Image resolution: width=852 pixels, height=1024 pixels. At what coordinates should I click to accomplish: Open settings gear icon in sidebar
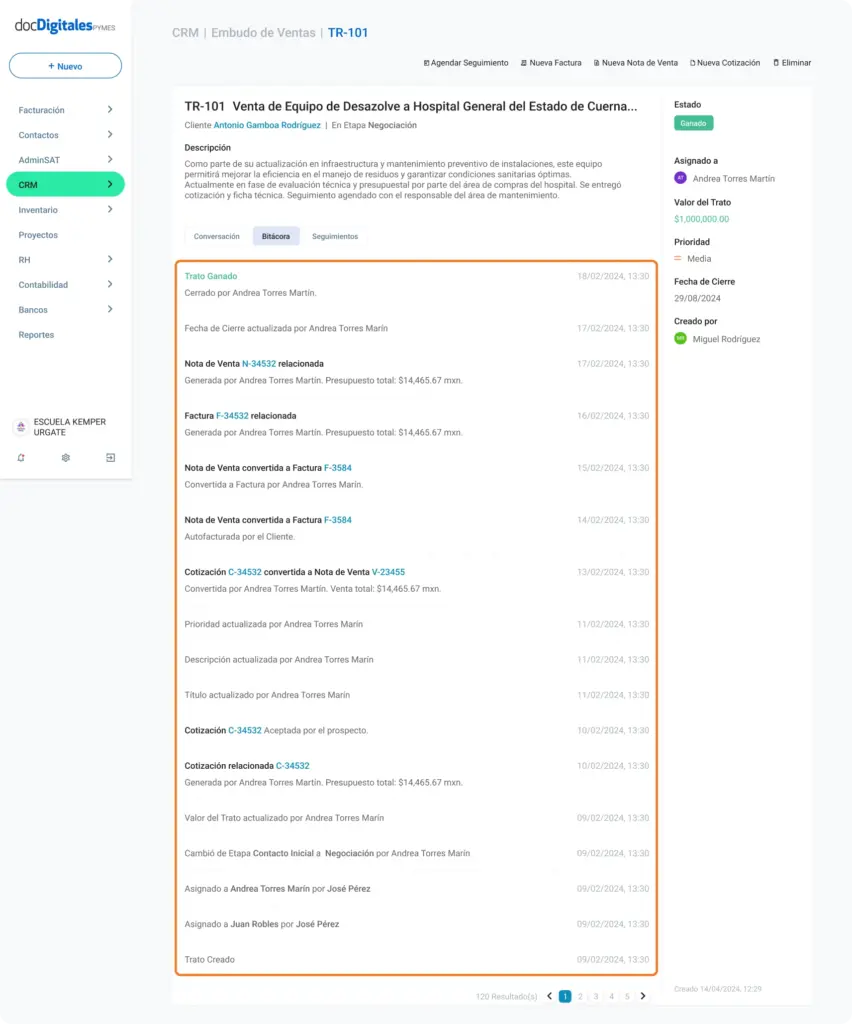coord(65,458)
